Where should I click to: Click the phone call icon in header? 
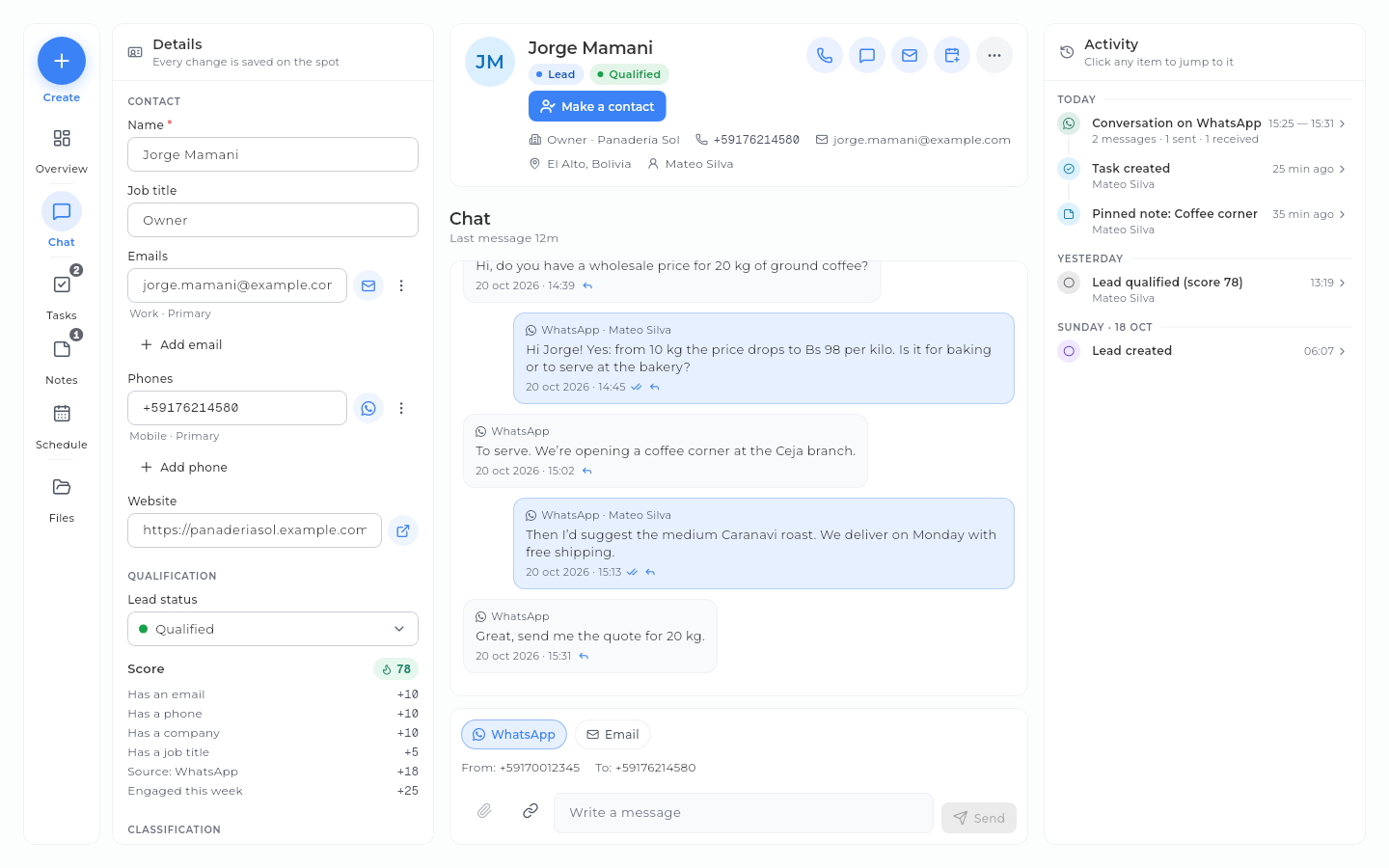[825, 55]
